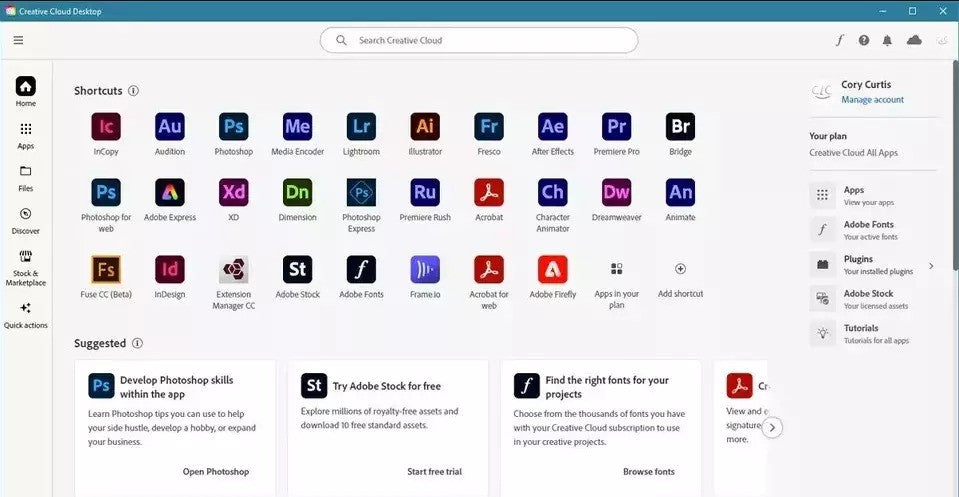Click the Search Creative Cloud field
The image size is (959, 497).
coord(480,40)
